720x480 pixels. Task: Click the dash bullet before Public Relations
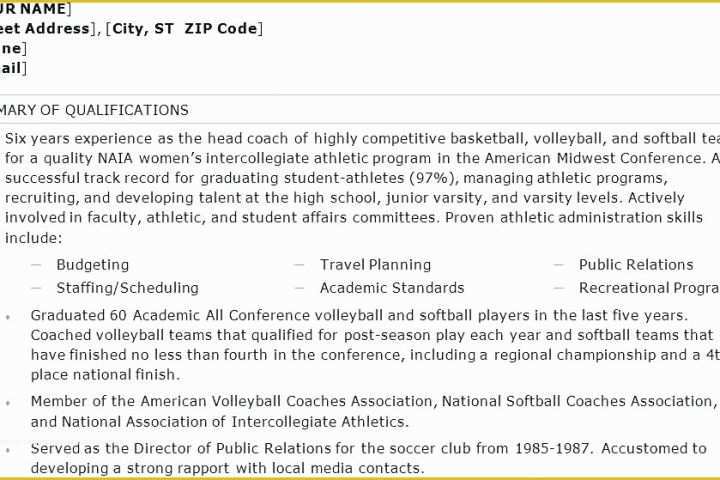point(559,265)
